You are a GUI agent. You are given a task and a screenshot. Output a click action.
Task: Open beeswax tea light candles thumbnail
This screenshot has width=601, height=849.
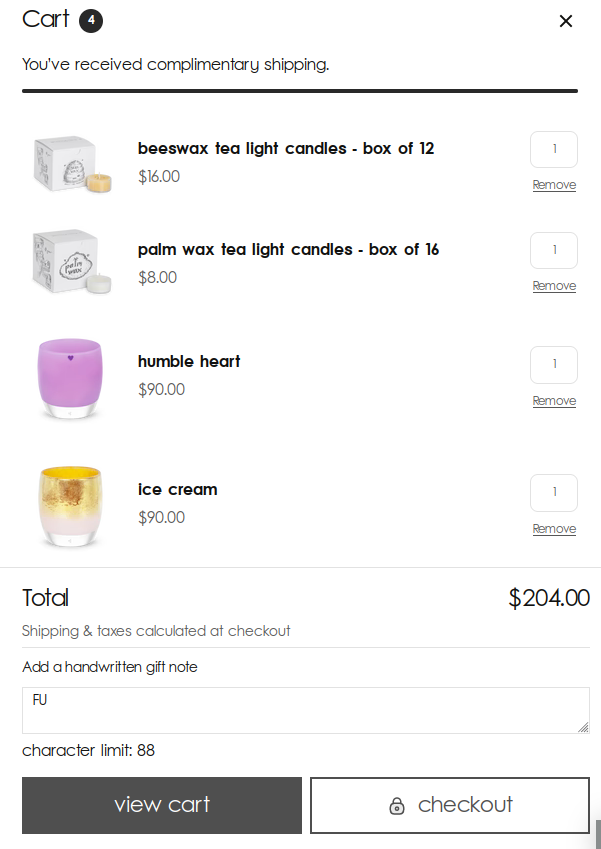click(70, 163)
